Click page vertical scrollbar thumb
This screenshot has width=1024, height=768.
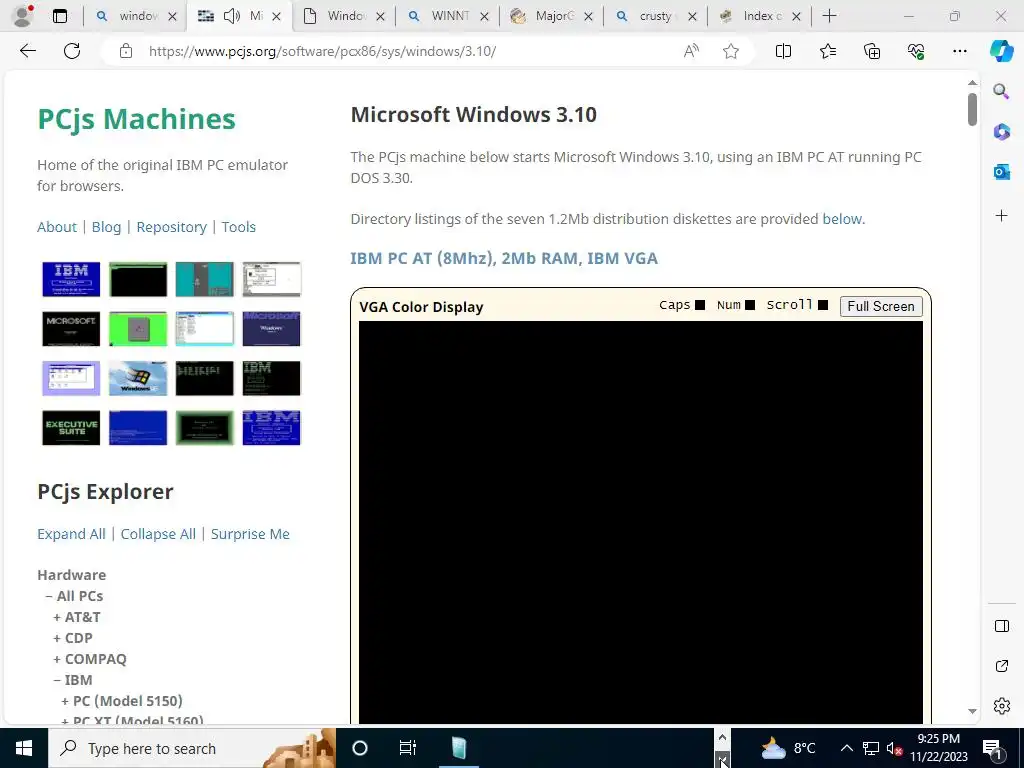point(972,109)
